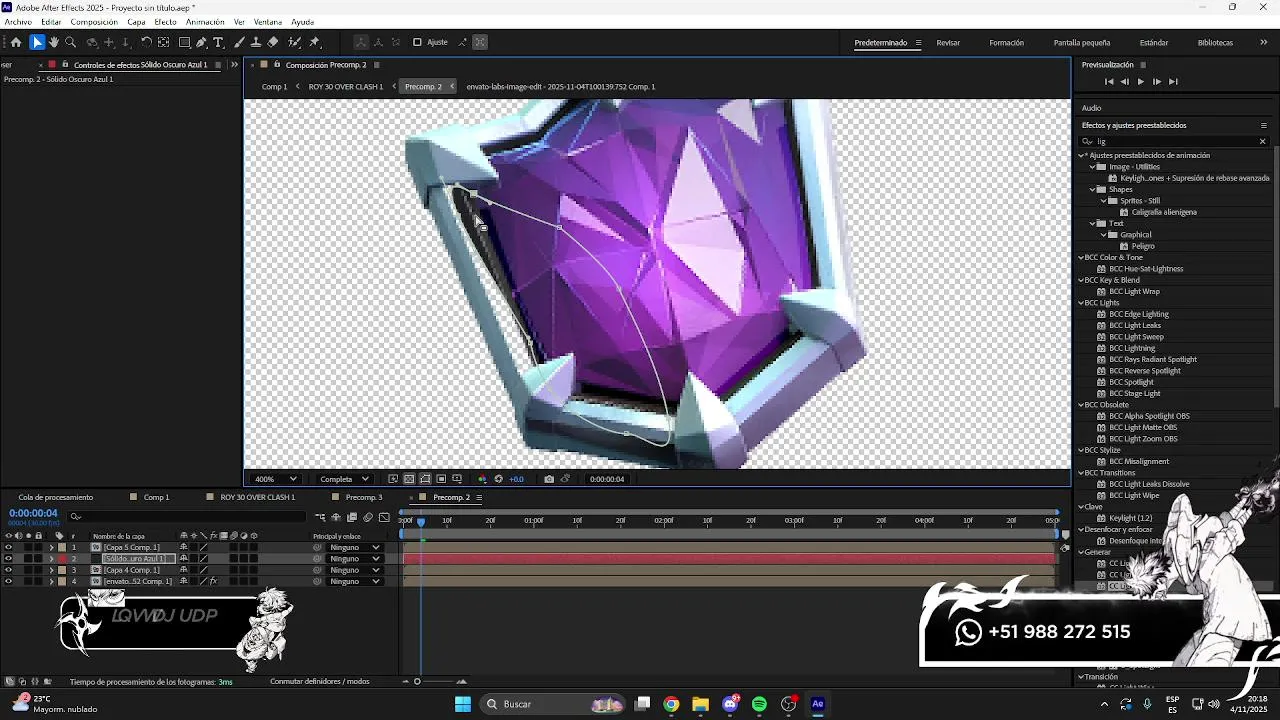Screen dimensions: 1280x720
Task: Click the timeline zoom slider handle
Action: click(x=417, y=682)
